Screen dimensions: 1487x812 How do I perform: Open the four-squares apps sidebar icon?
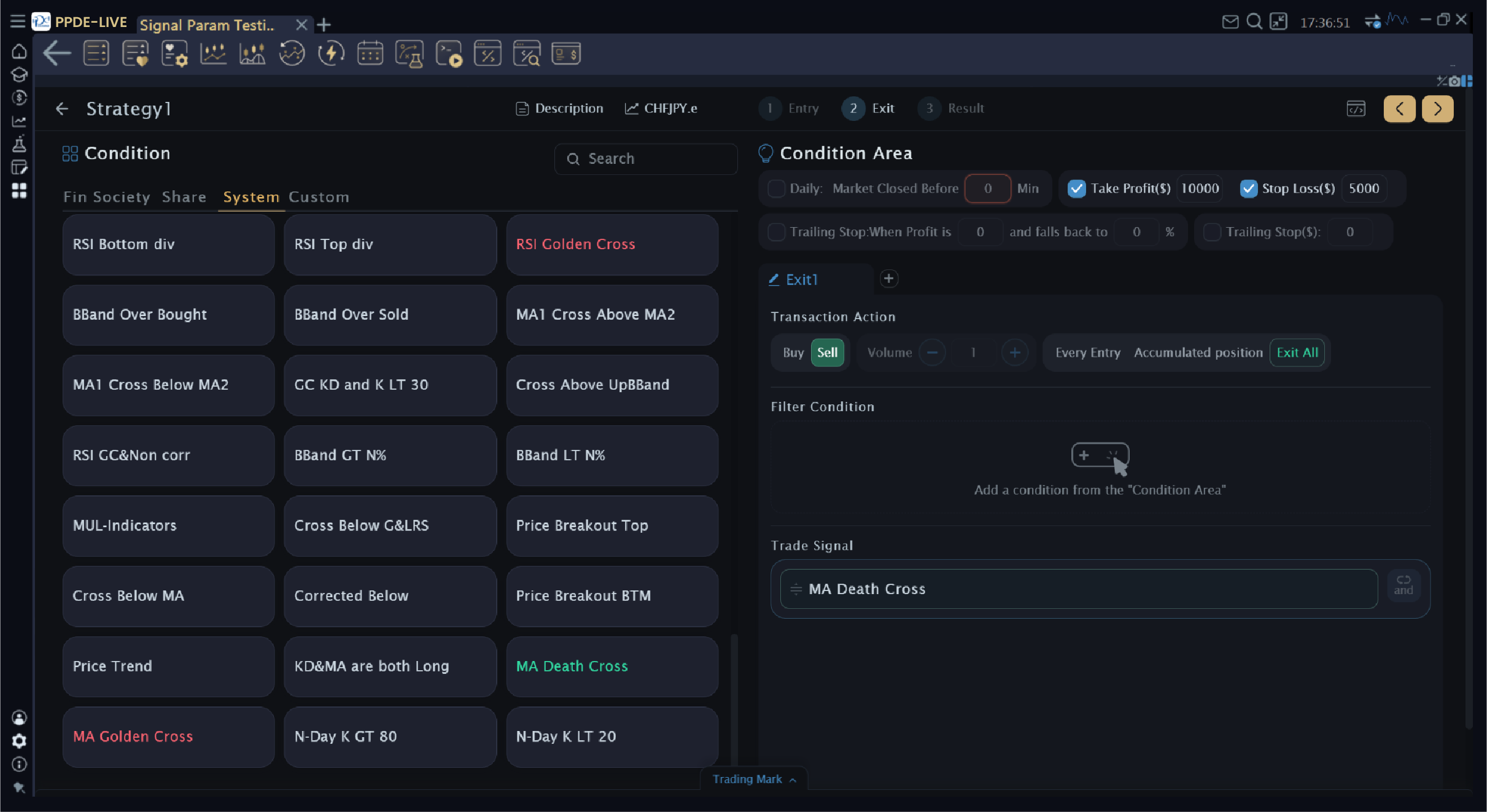point(19,191)
